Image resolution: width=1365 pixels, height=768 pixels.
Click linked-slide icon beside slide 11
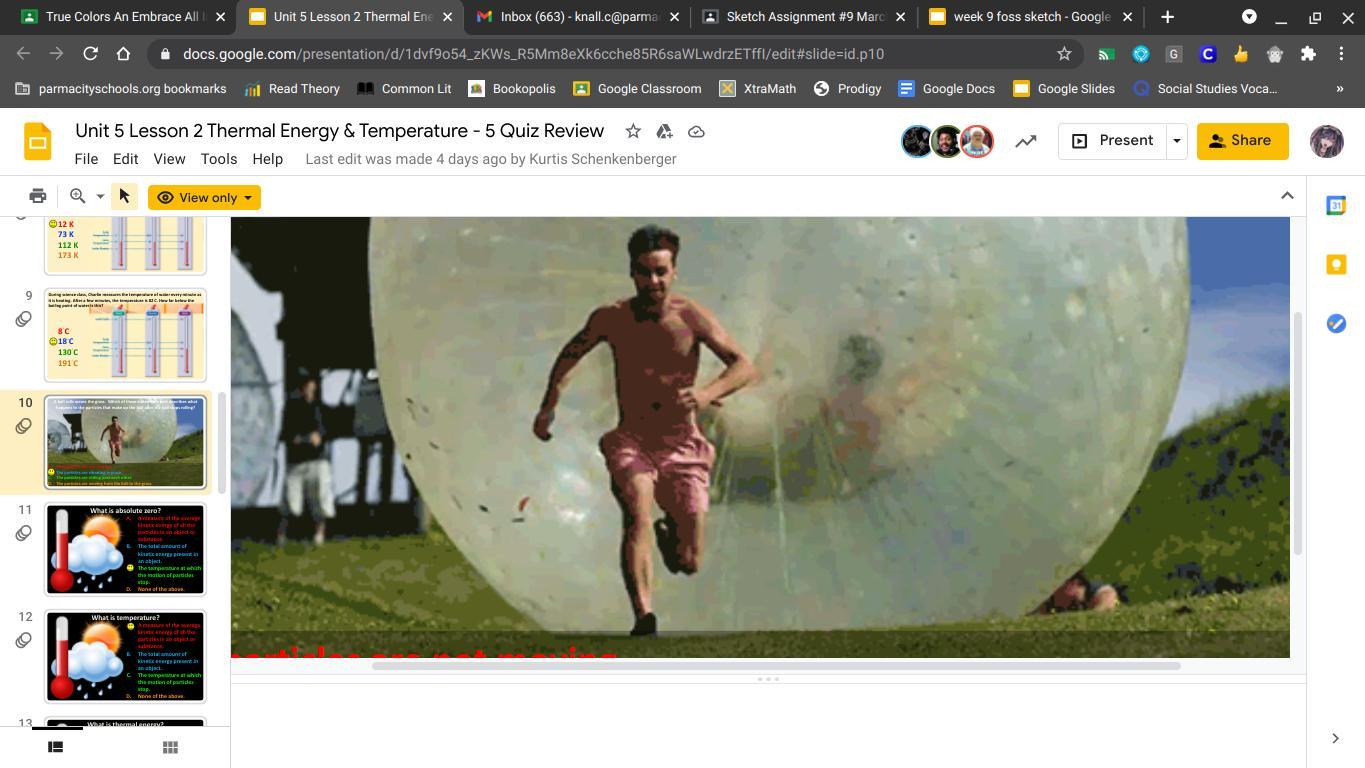pyautogui.click(x=23, y=533)
